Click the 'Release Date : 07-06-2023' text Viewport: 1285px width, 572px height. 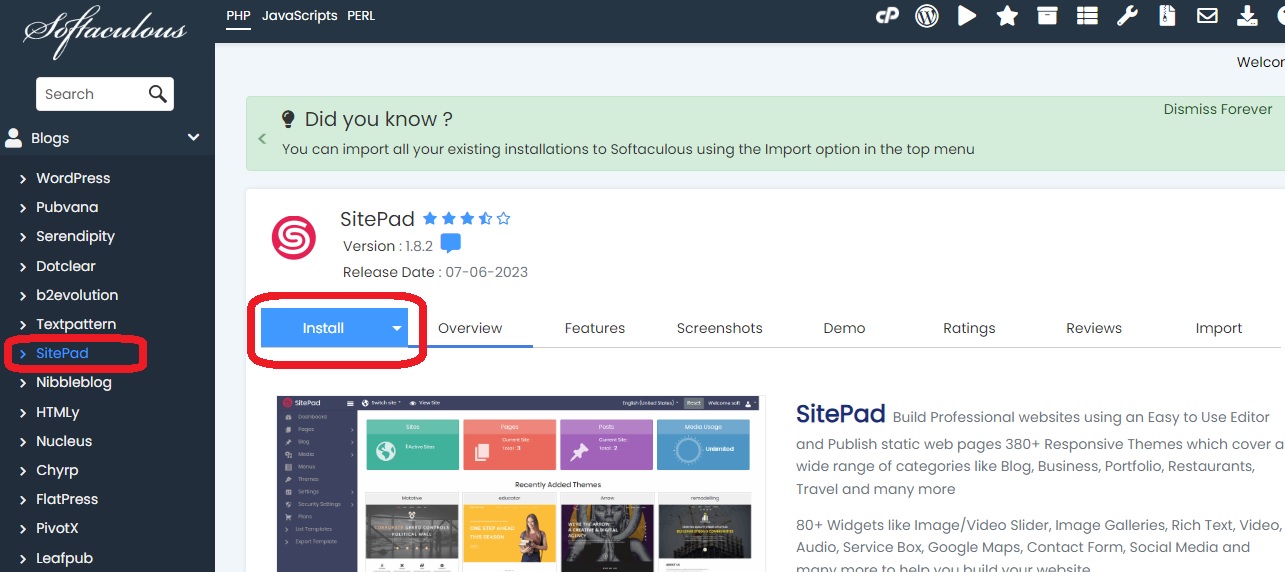435,272
